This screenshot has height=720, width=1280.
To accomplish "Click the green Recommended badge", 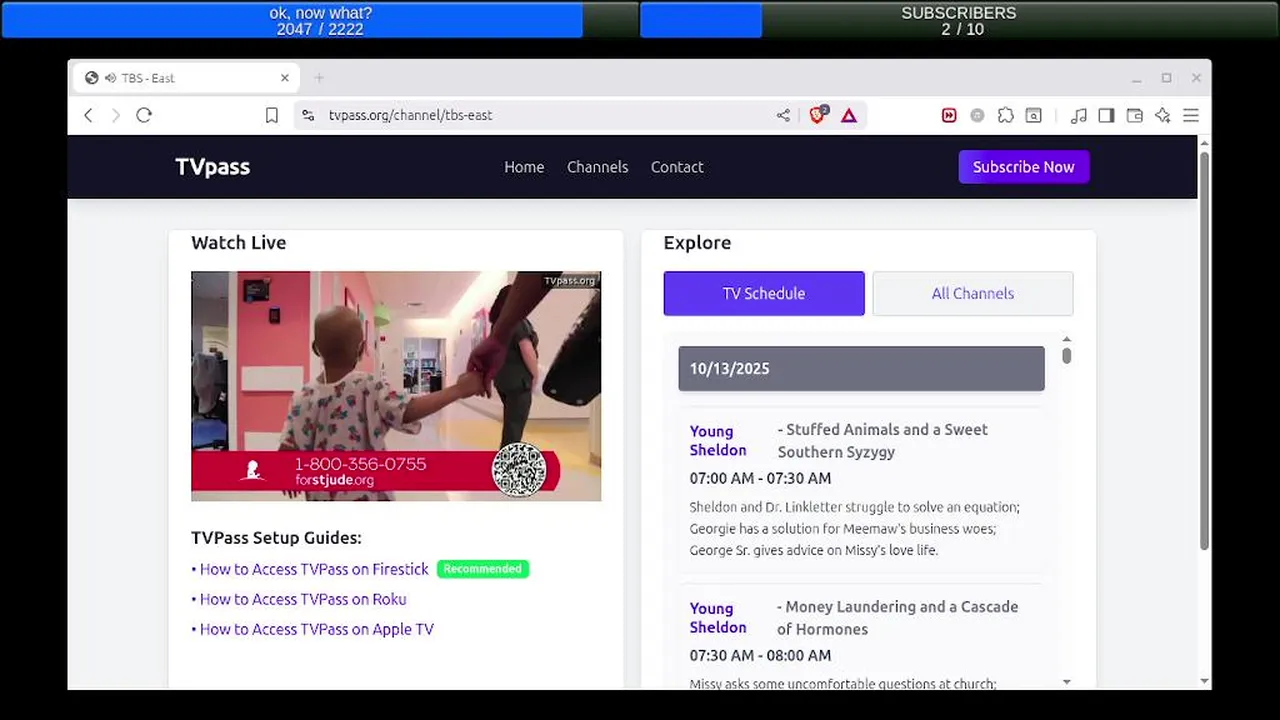I will [483, 569].
